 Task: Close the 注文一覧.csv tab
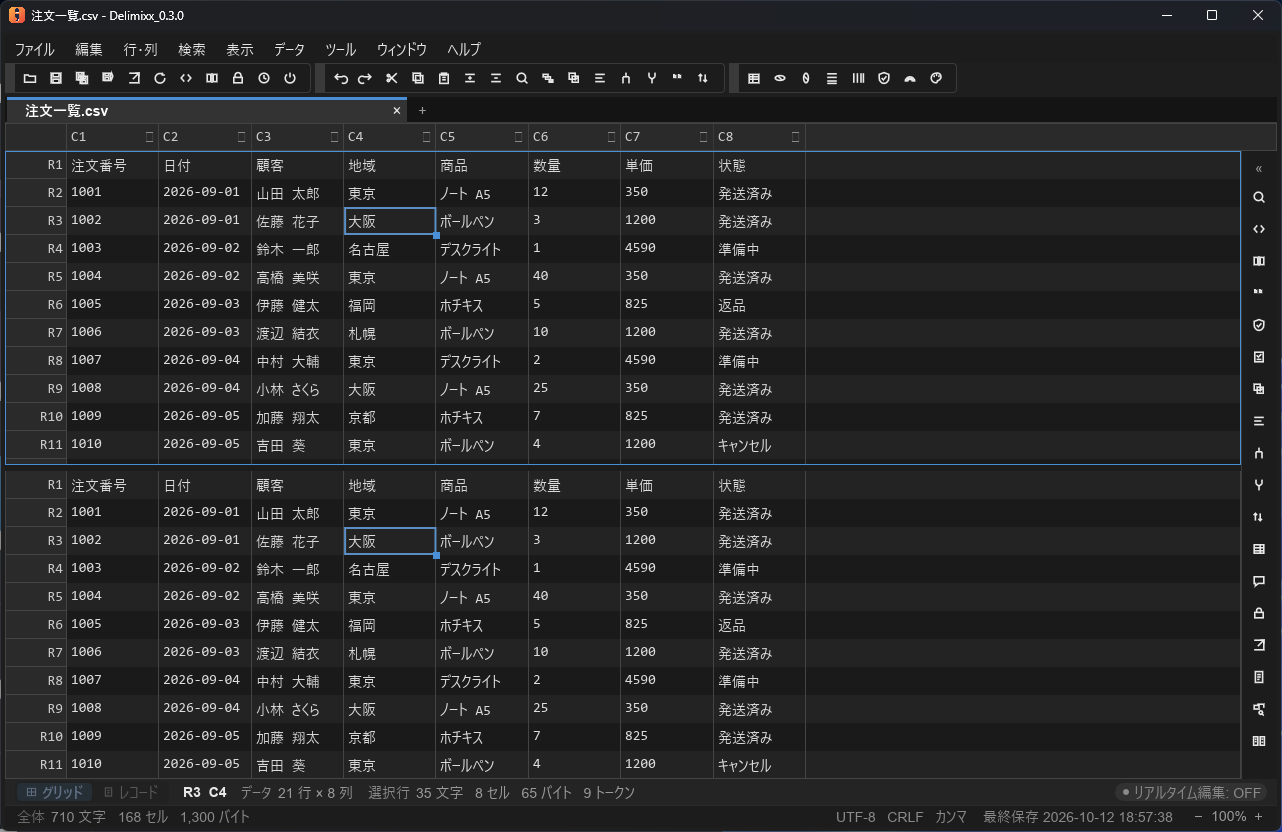coord(397,111)
